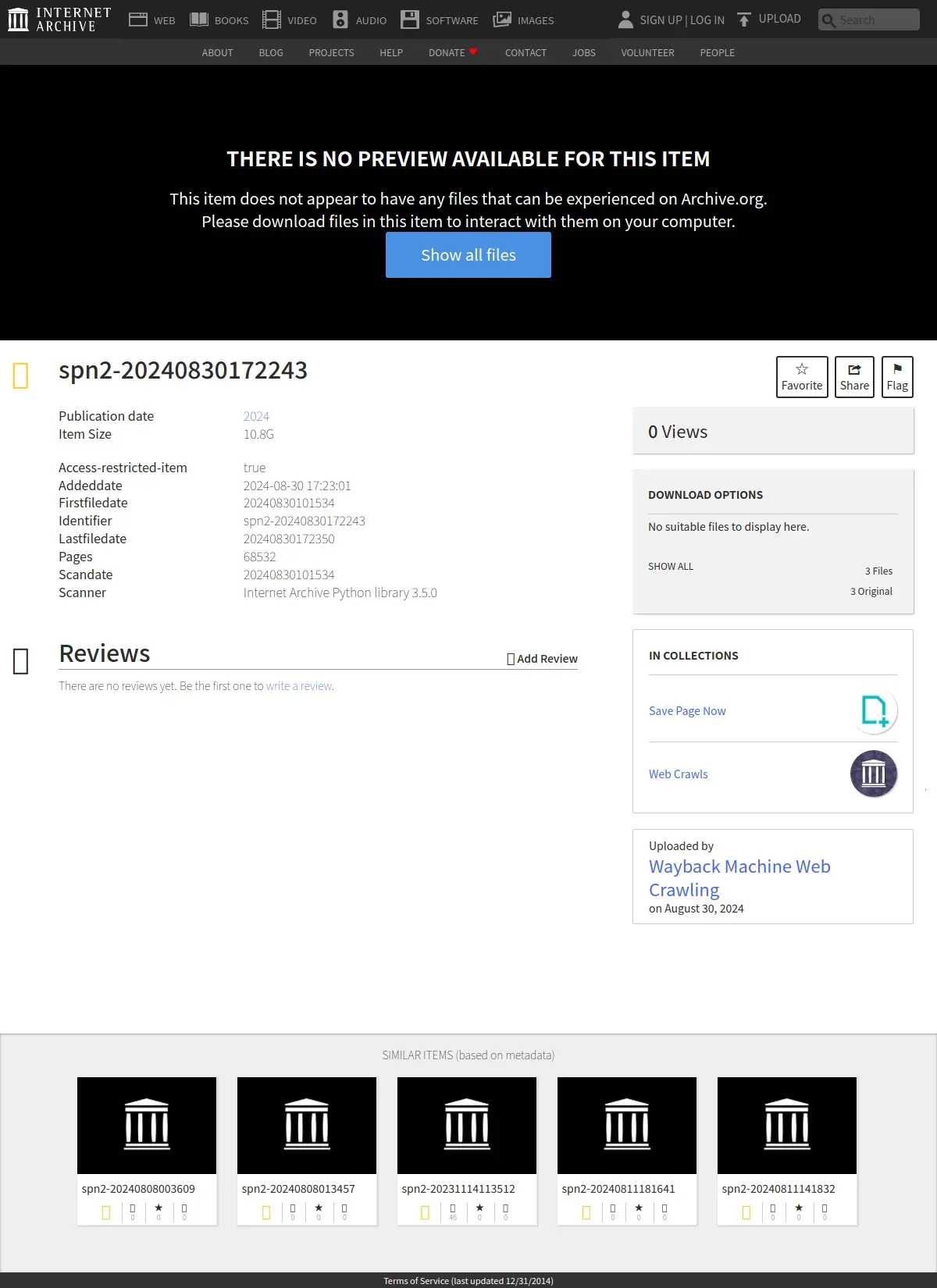Screen dimensions: 937x1288
Task: Click the scanner value Internet Archive Python library 3.5.0
Action: [x=340, y=593]
